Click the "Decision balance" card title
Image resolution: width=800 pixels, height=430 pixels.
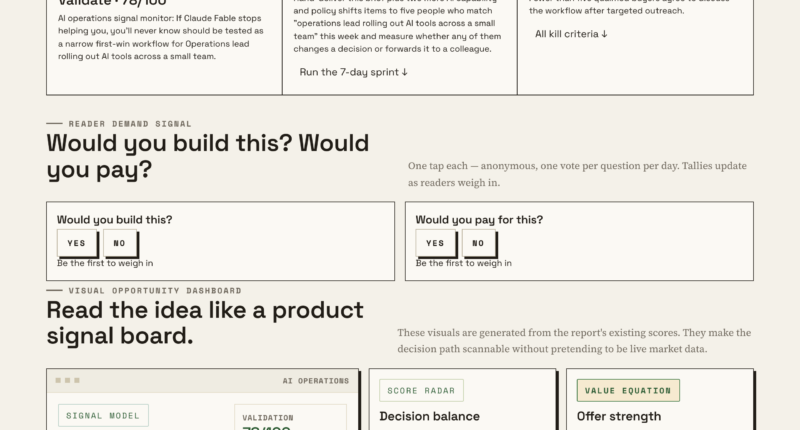(430, 416)
